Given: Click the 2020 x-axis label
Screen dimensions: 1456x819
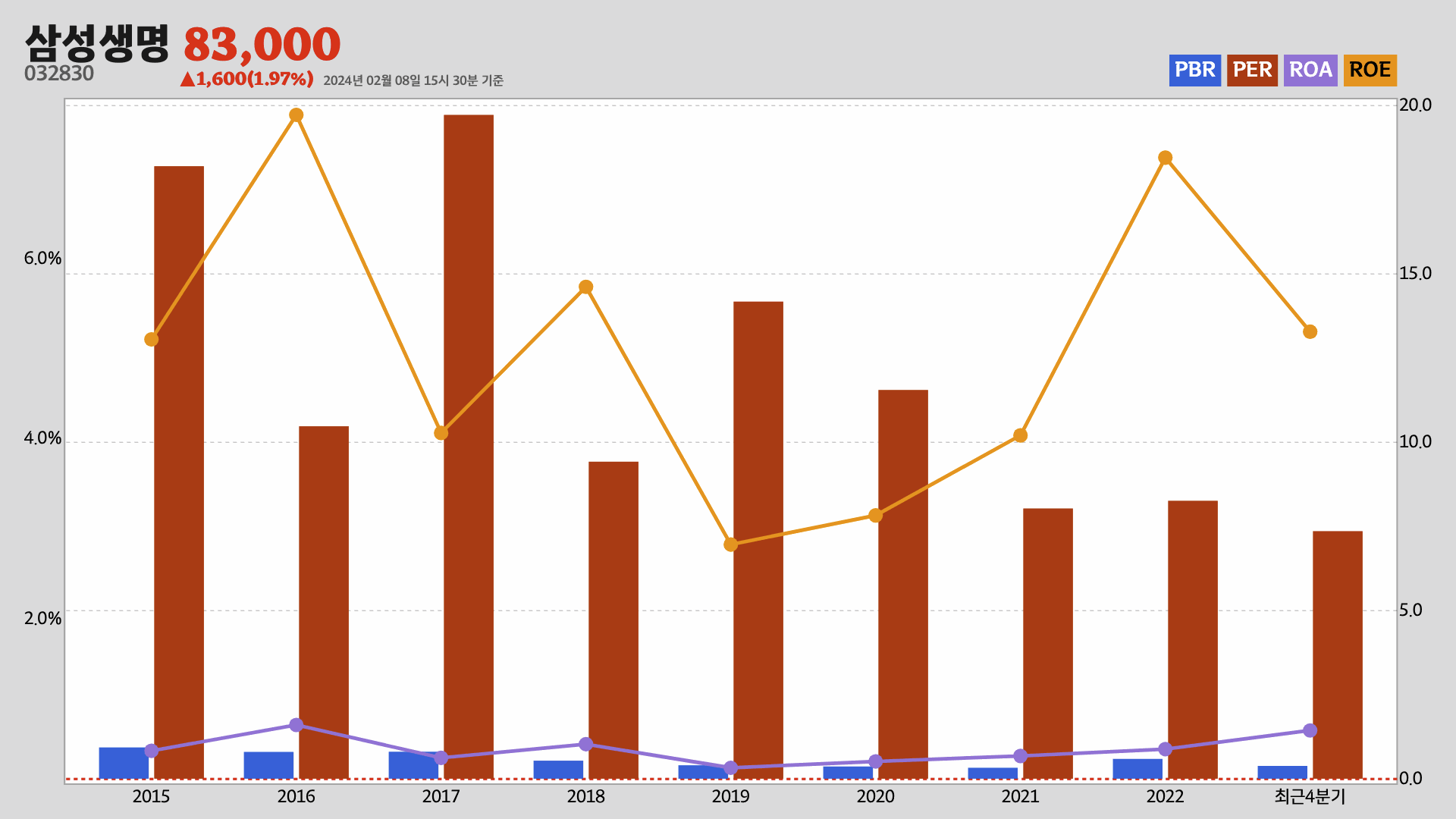Looking at the screenshot, I should 875,796.
